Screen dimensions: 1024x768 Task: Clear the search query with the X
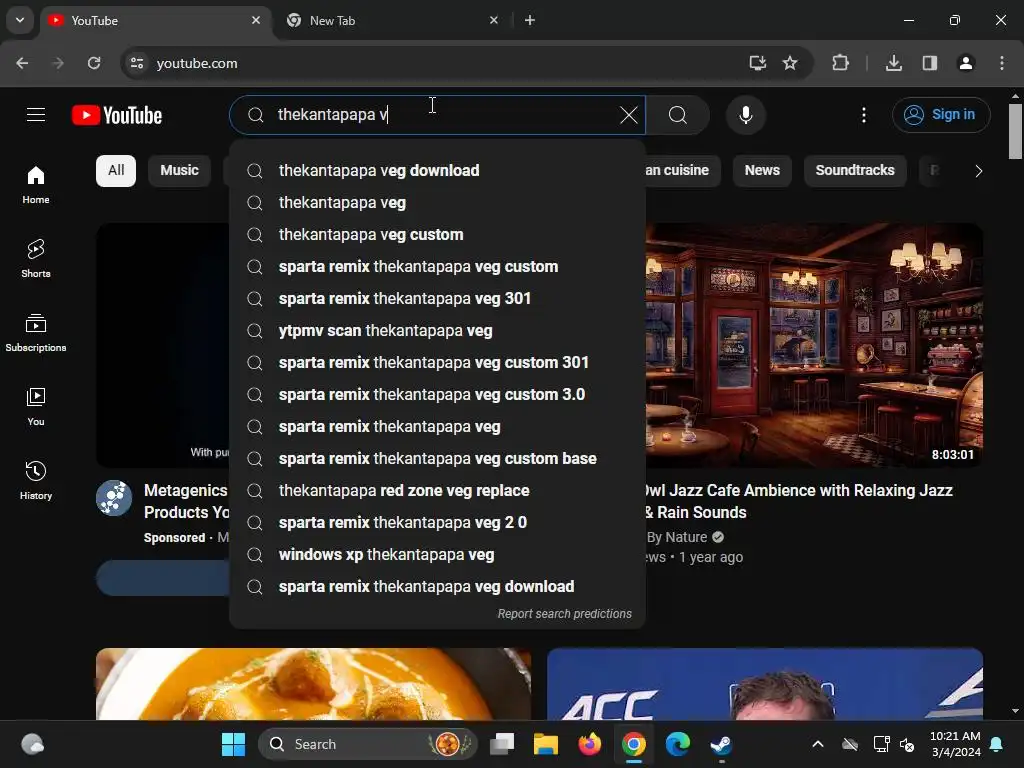point(629,115)
